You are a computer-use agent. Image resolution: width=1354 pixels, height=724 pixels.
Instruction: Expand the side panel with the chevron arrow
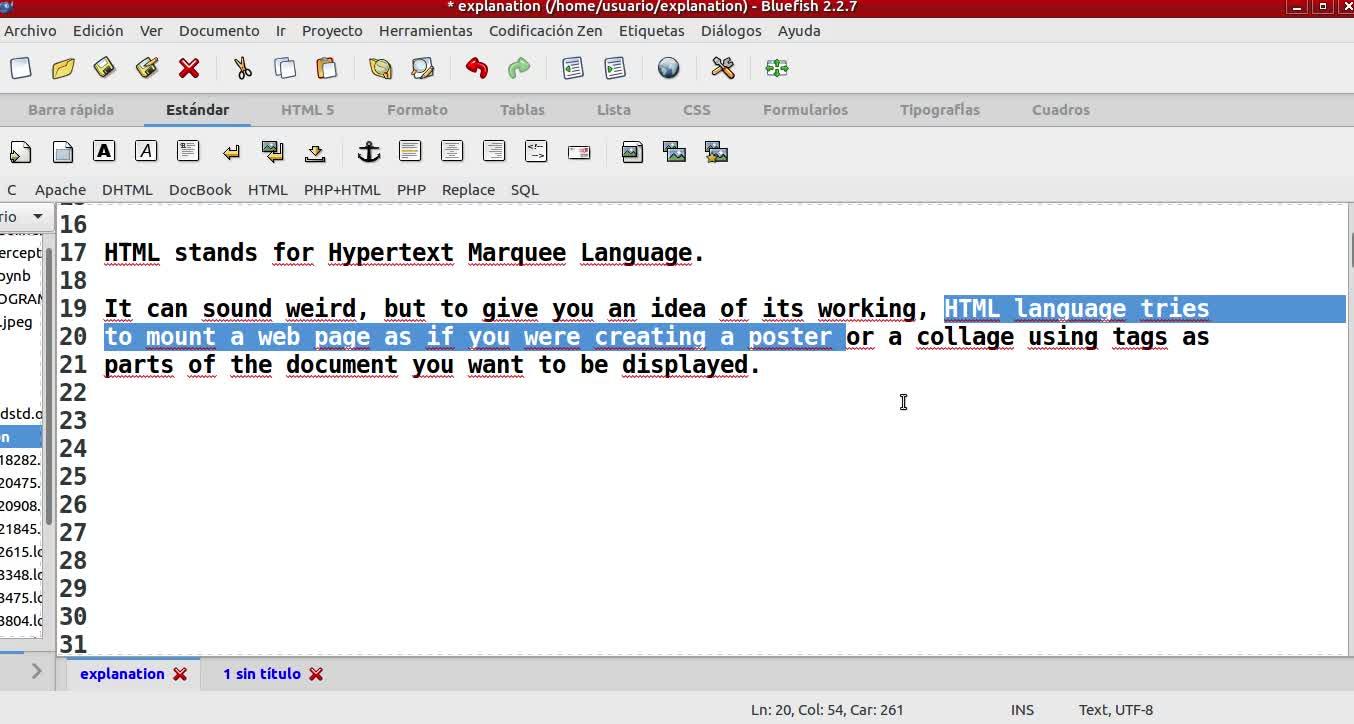36,672
